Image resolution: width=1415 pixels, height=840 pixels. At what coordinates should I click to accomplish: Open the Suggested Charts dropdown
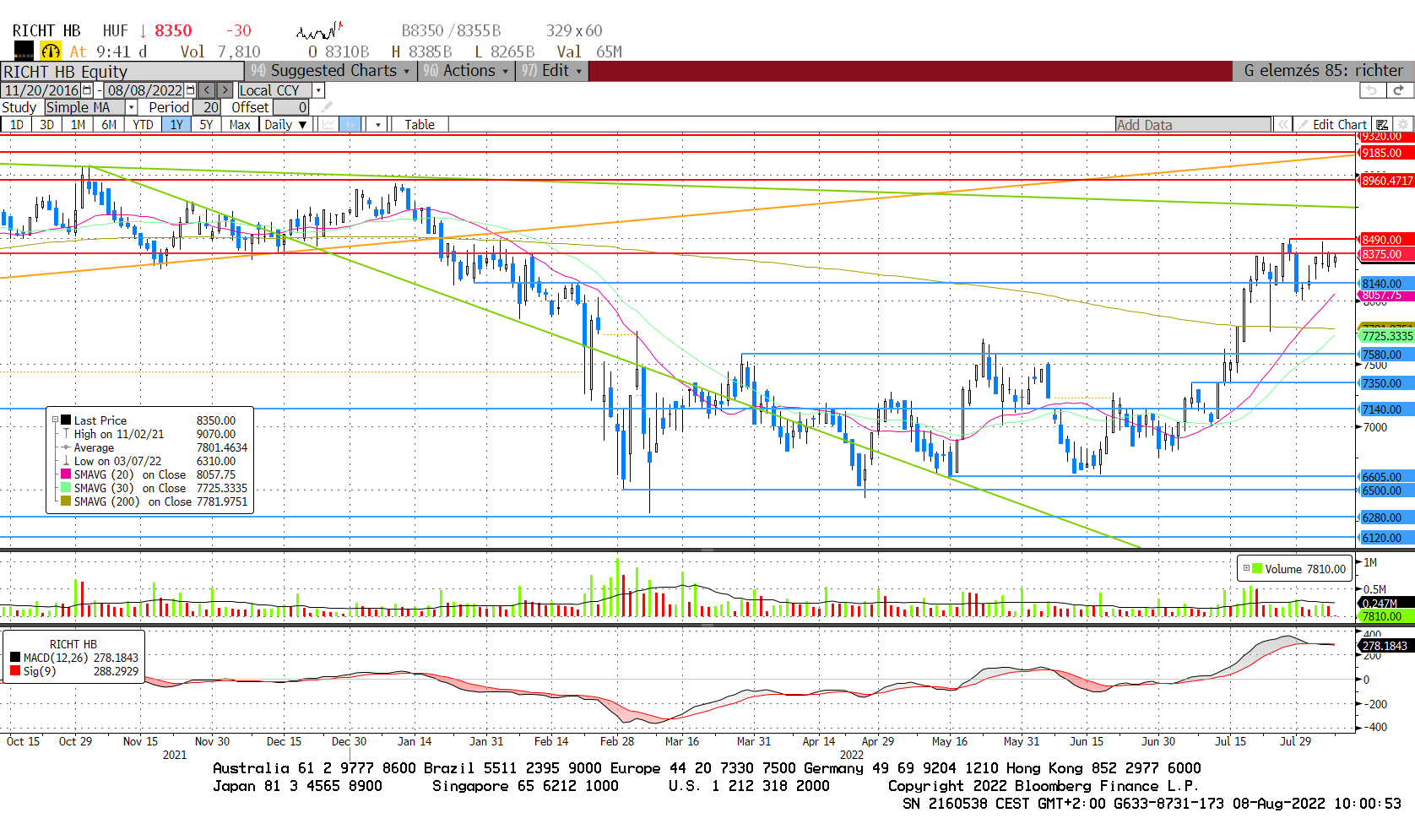point(330,71)
